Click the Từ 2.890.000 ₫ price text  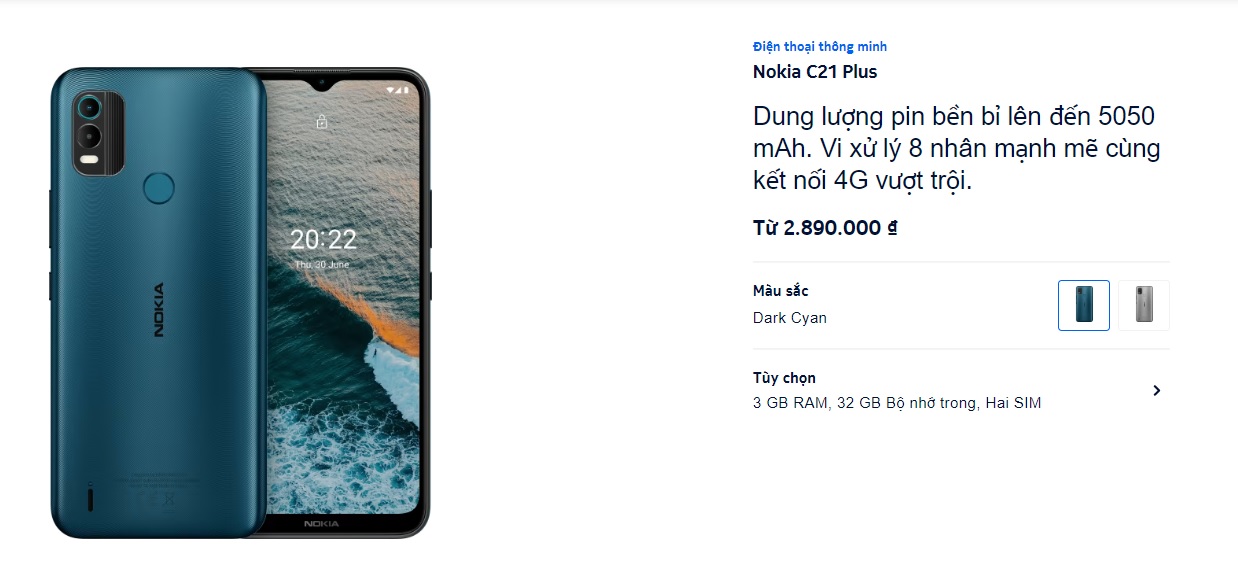point(825,227)
